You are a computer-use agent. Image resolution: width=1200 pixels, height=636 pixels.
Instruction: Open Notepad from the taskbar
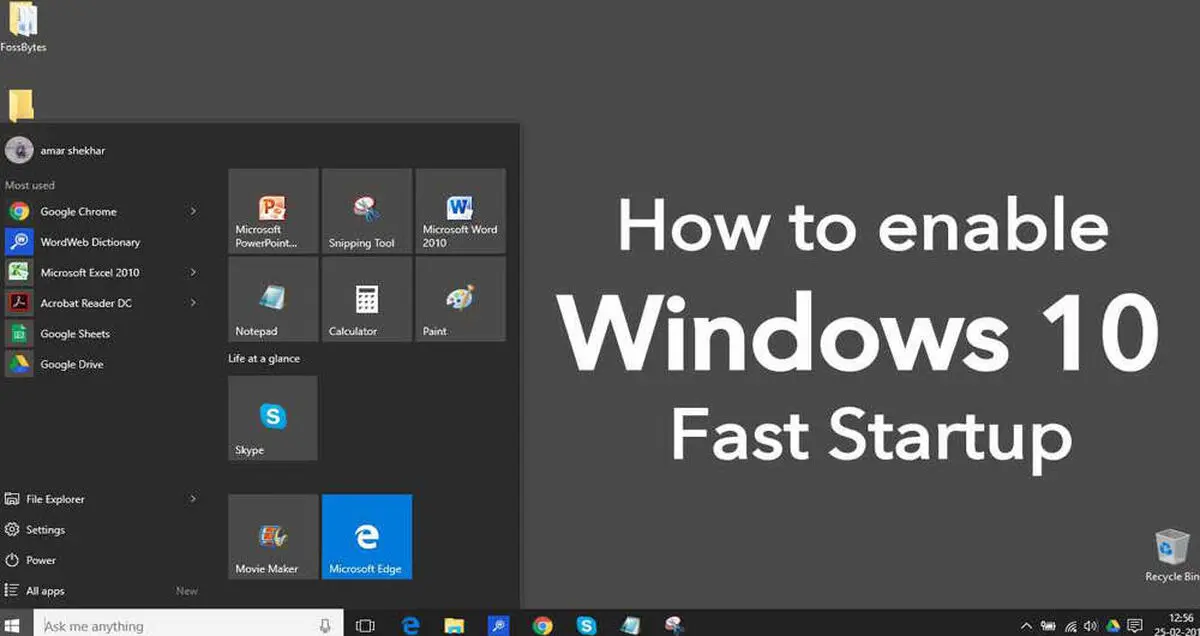point(630,625)
